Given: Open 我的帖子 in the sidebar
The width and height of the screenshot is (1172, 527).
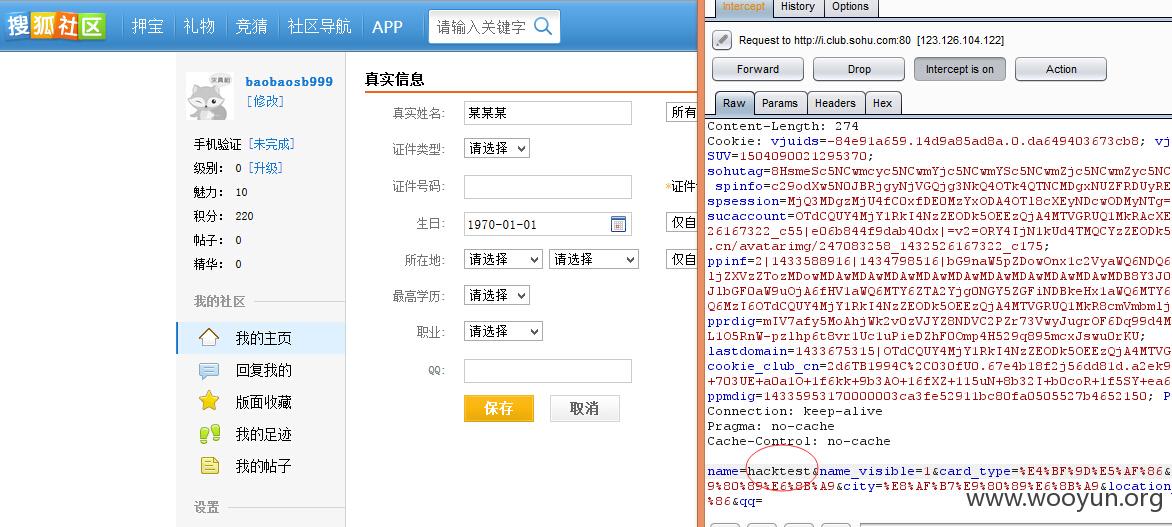Looking at the screenshot, I should click(263, 466).
